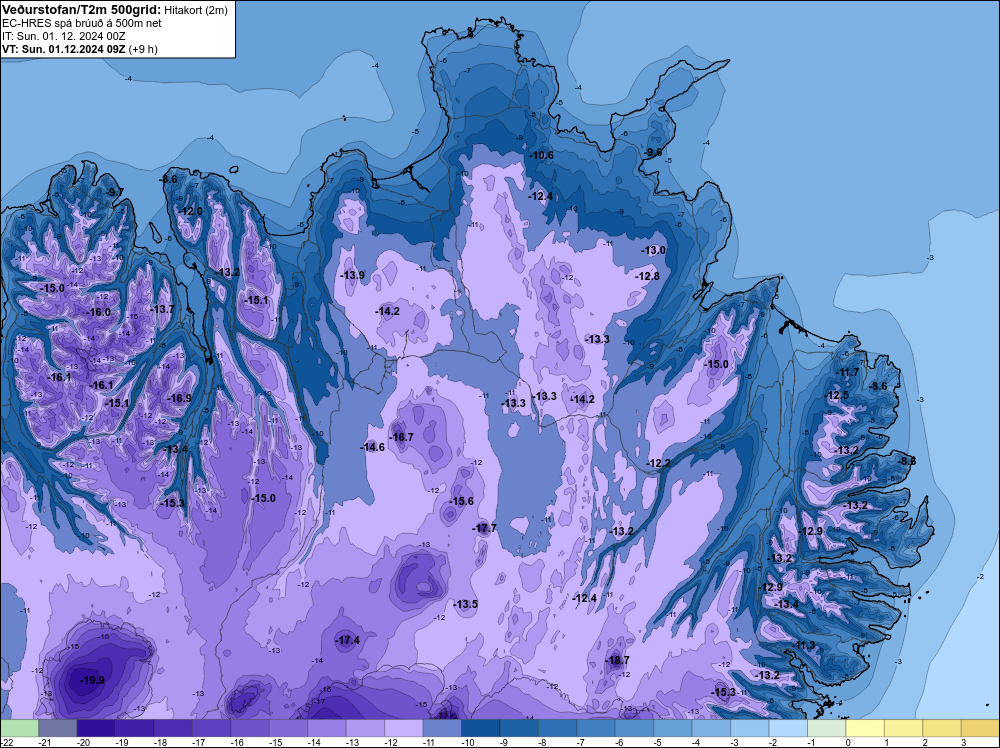The image size is (1000, 748).
Task: Select the darkest purple legend swatch at -20
Action: click(96, 728)
